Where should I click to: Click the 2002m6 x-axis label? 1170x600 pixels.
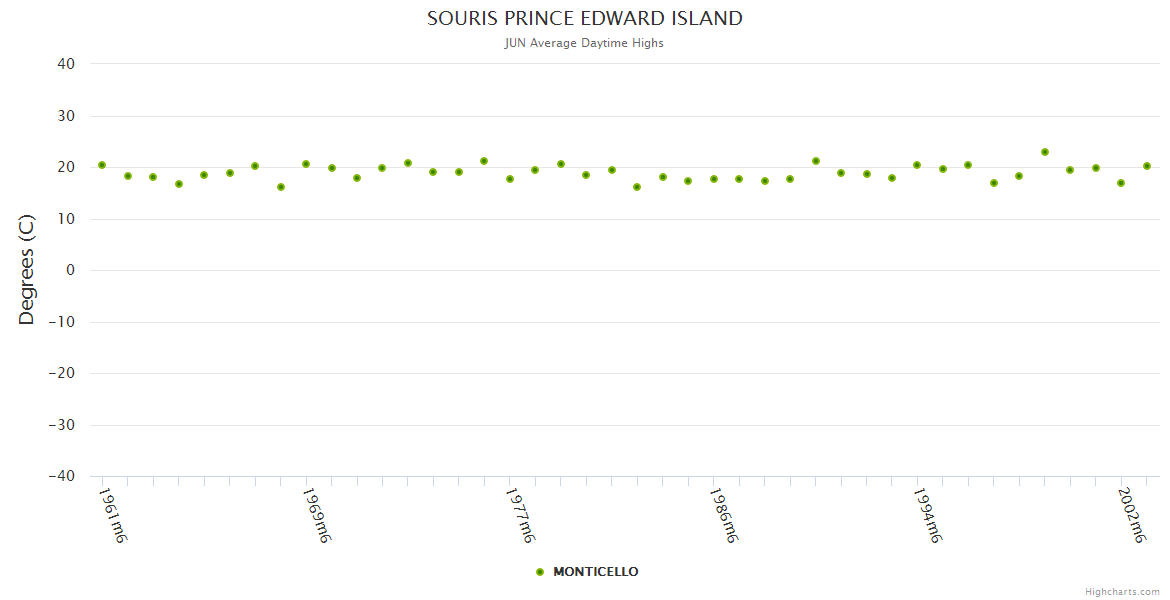1131,516
